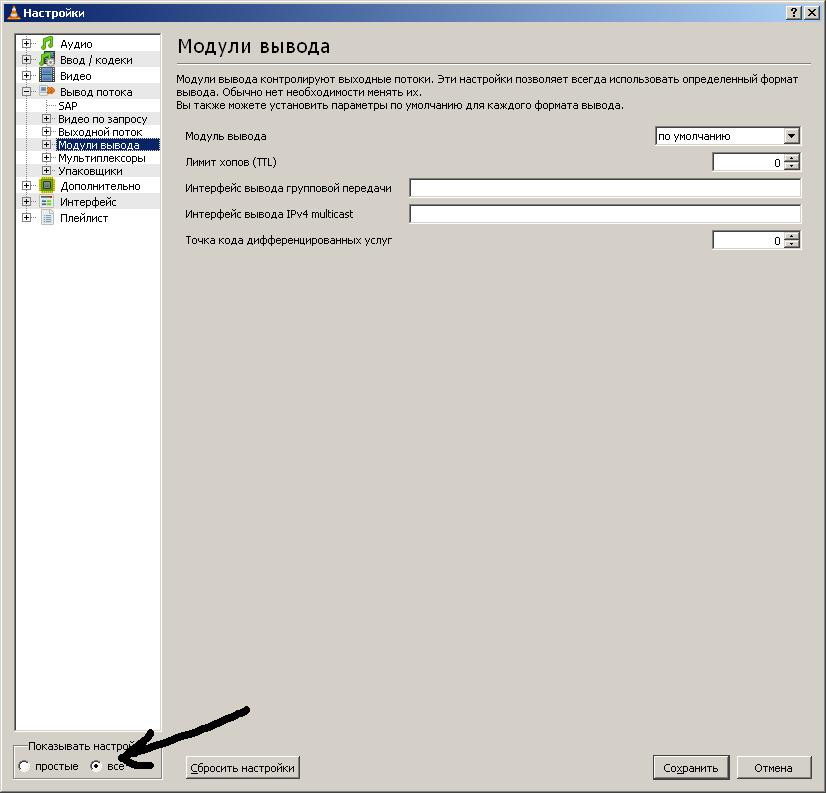Click the Интерфейс icon in tree
The height and width of the screenshot is (793, 826).
point(47,202)
